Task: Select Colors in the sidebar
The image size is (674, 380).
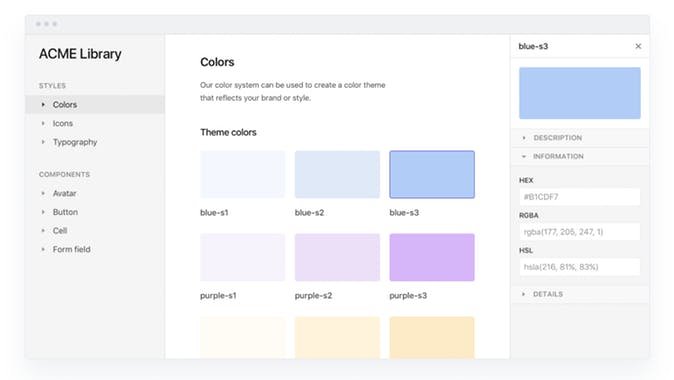Action: pos(95,104)
